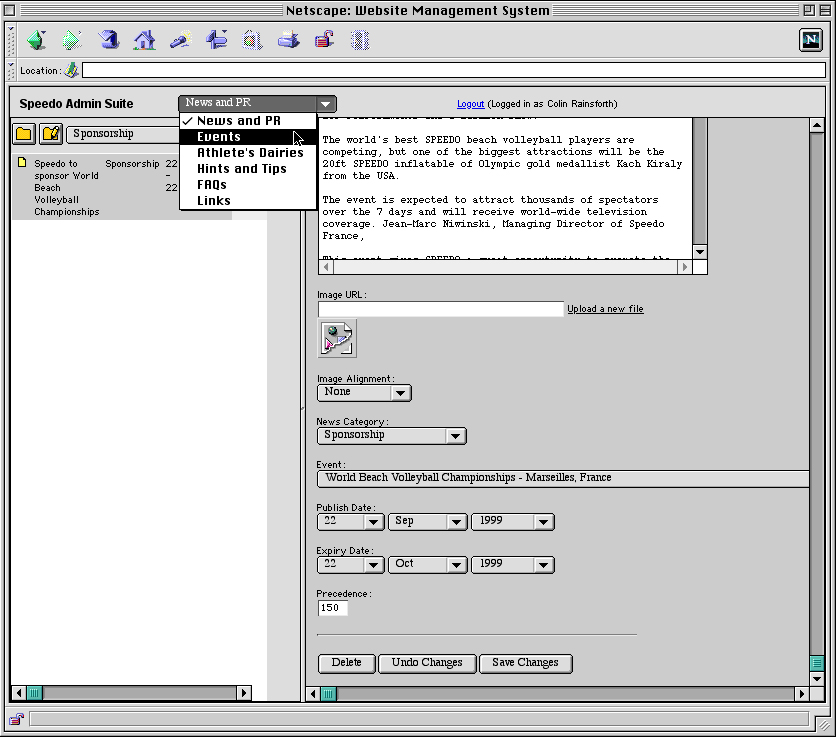The image size is (836, 737).
Task: Click the Logout link
Action: click(470, 104)
